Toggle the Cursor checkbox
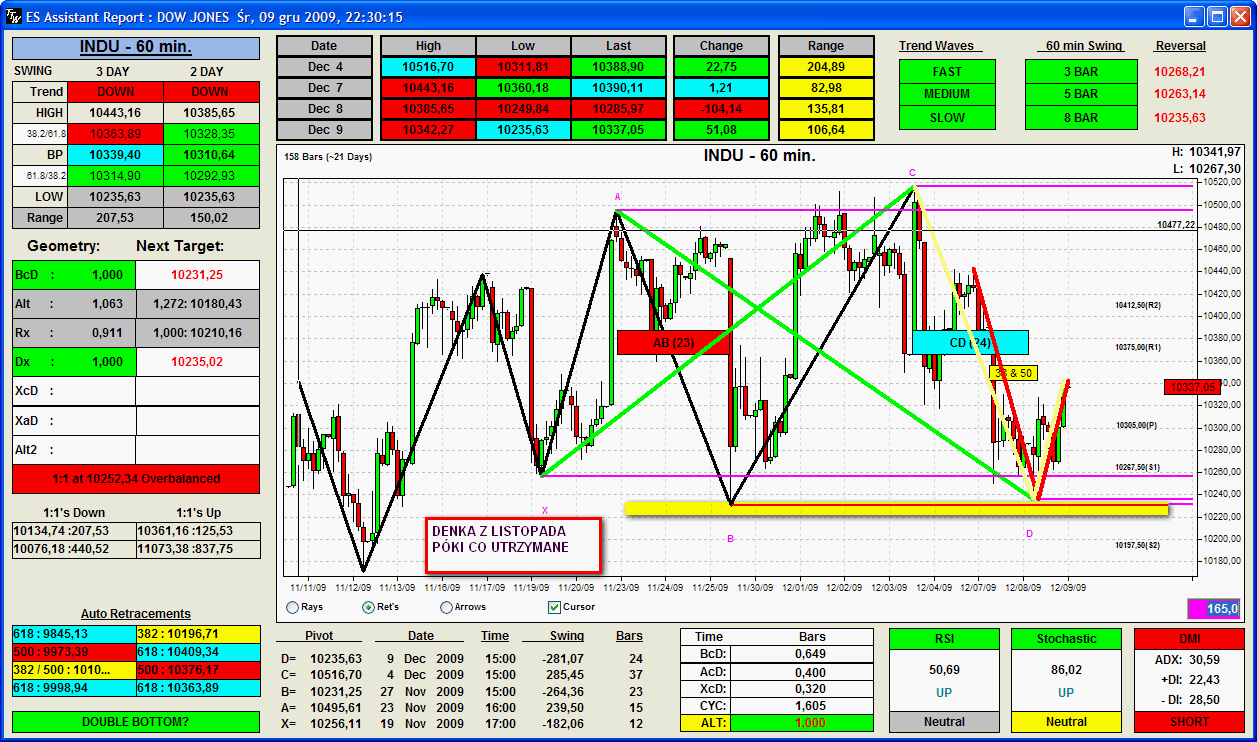The height and width of the screenshot is (742, 1257). tap(554, 607)
